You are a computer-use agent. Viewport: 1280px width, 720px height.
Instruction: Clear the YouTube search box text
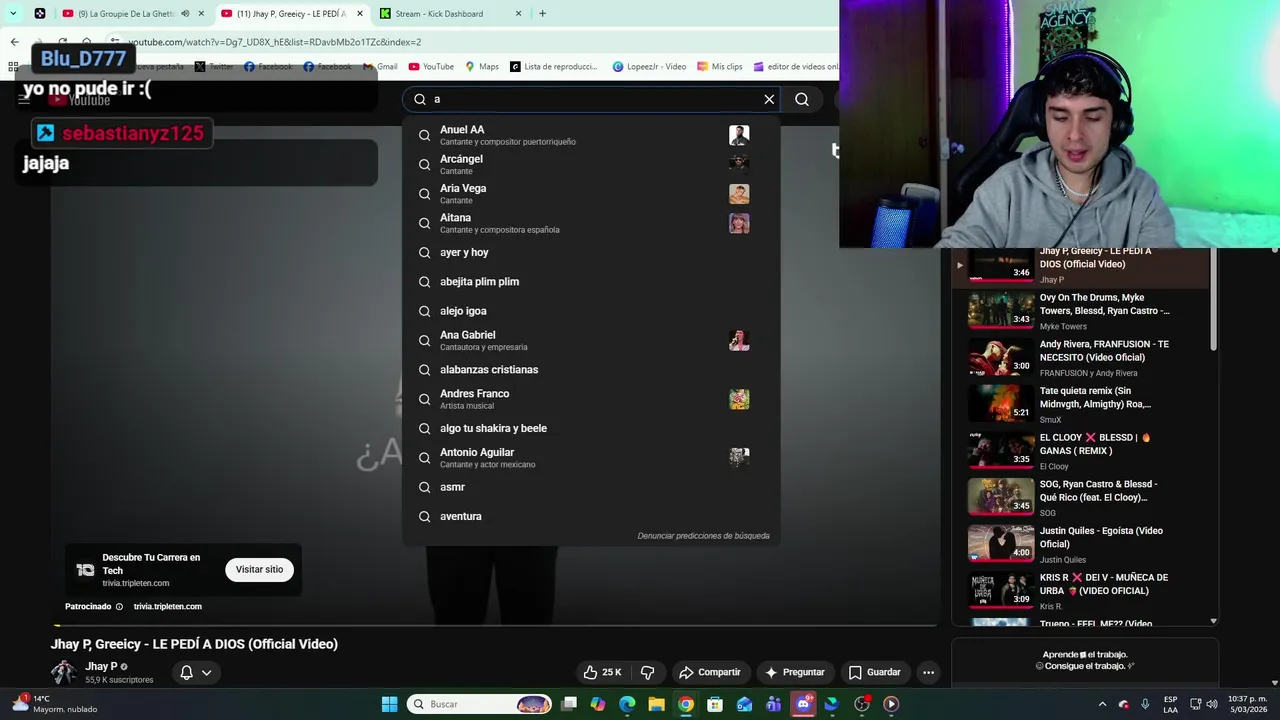coord(769,99)
